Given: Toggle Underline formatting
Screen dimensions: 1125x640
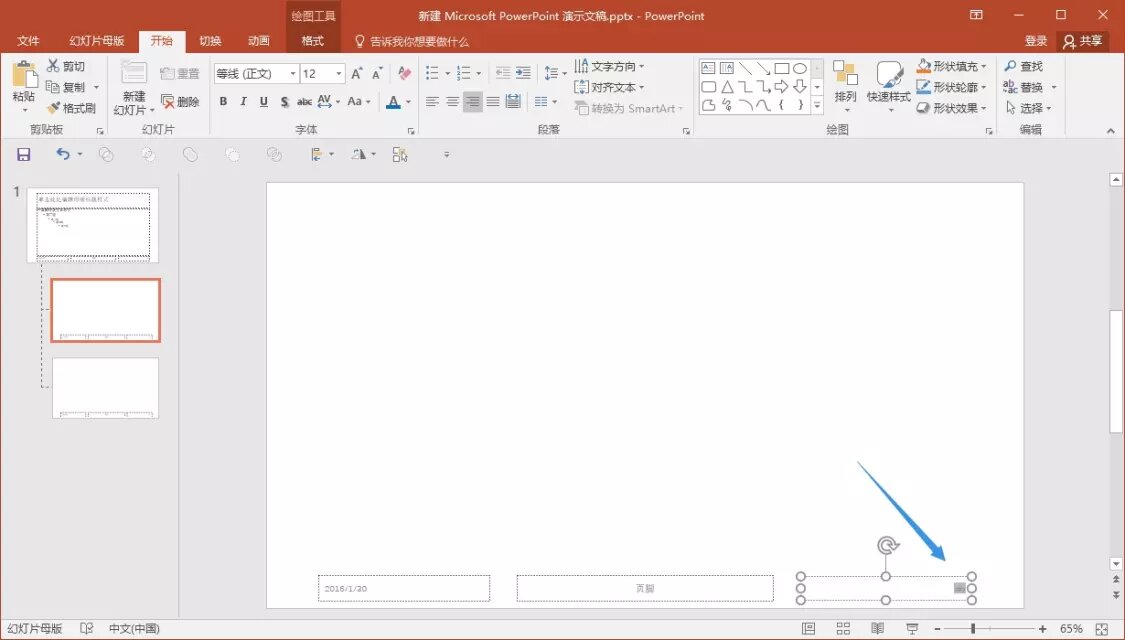Looking at the screenshot, I should (x=263, y=101).
